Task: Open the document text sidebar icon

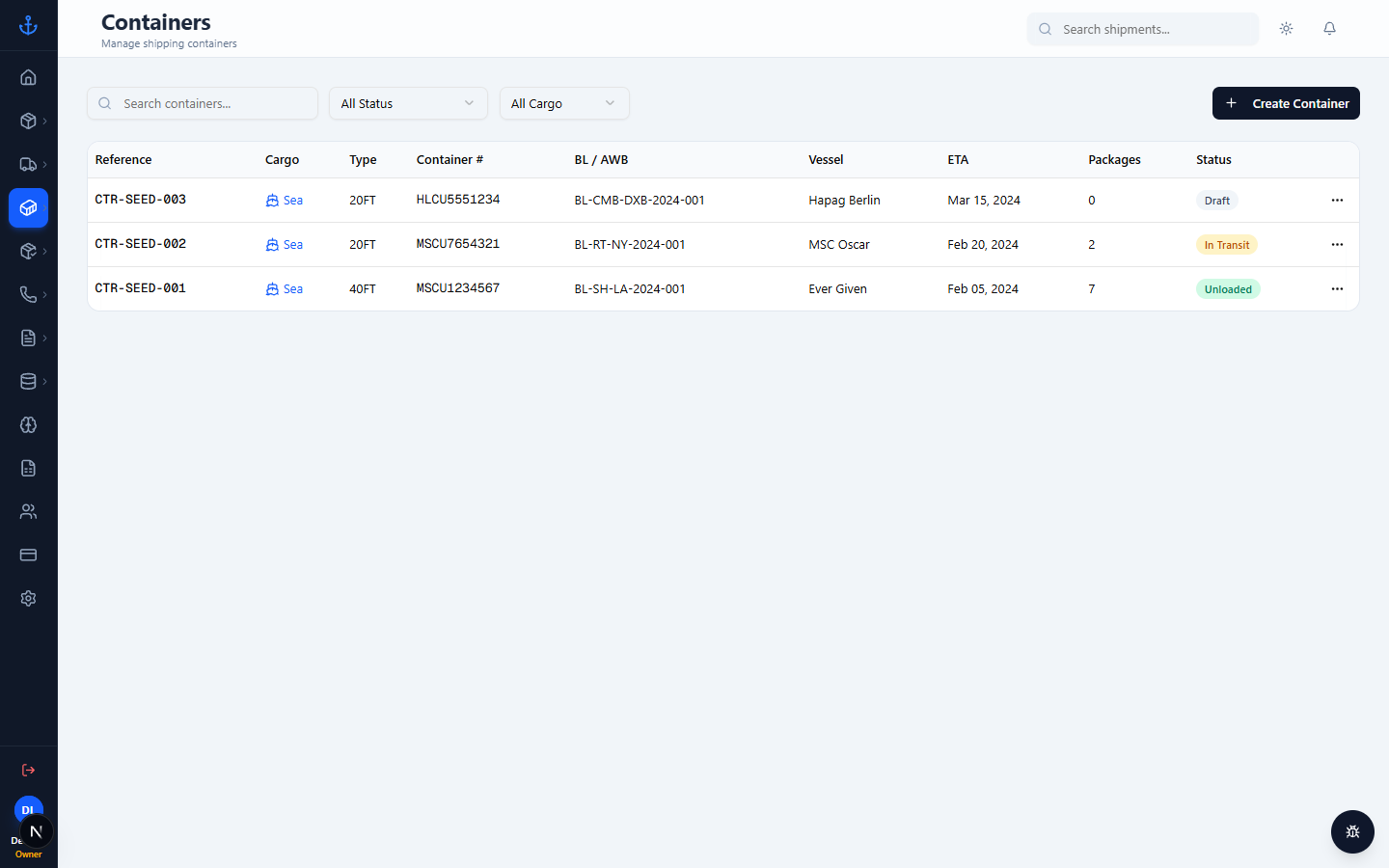Action: click(28, 338)
